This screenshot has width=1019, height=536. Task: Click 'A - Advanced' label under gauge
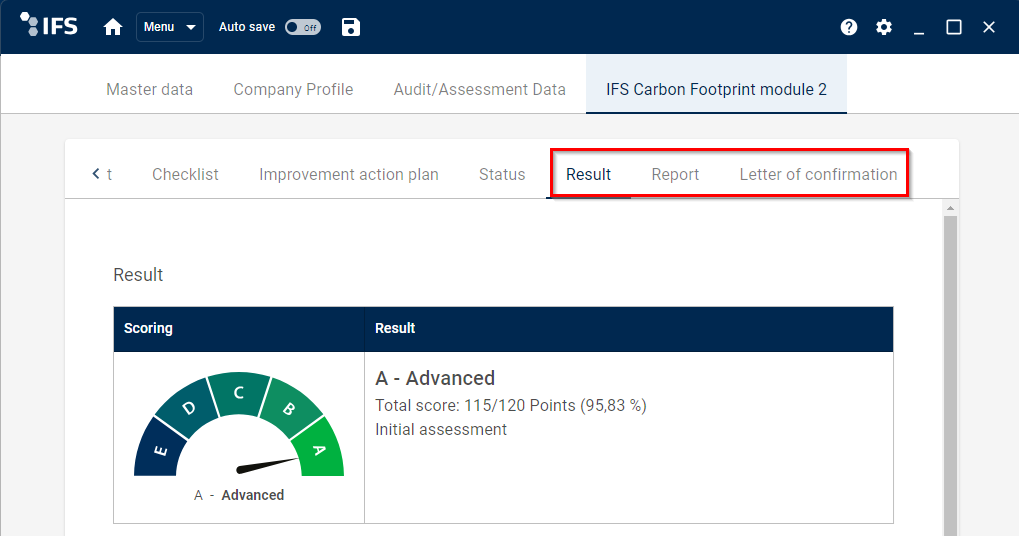point(239,495)
